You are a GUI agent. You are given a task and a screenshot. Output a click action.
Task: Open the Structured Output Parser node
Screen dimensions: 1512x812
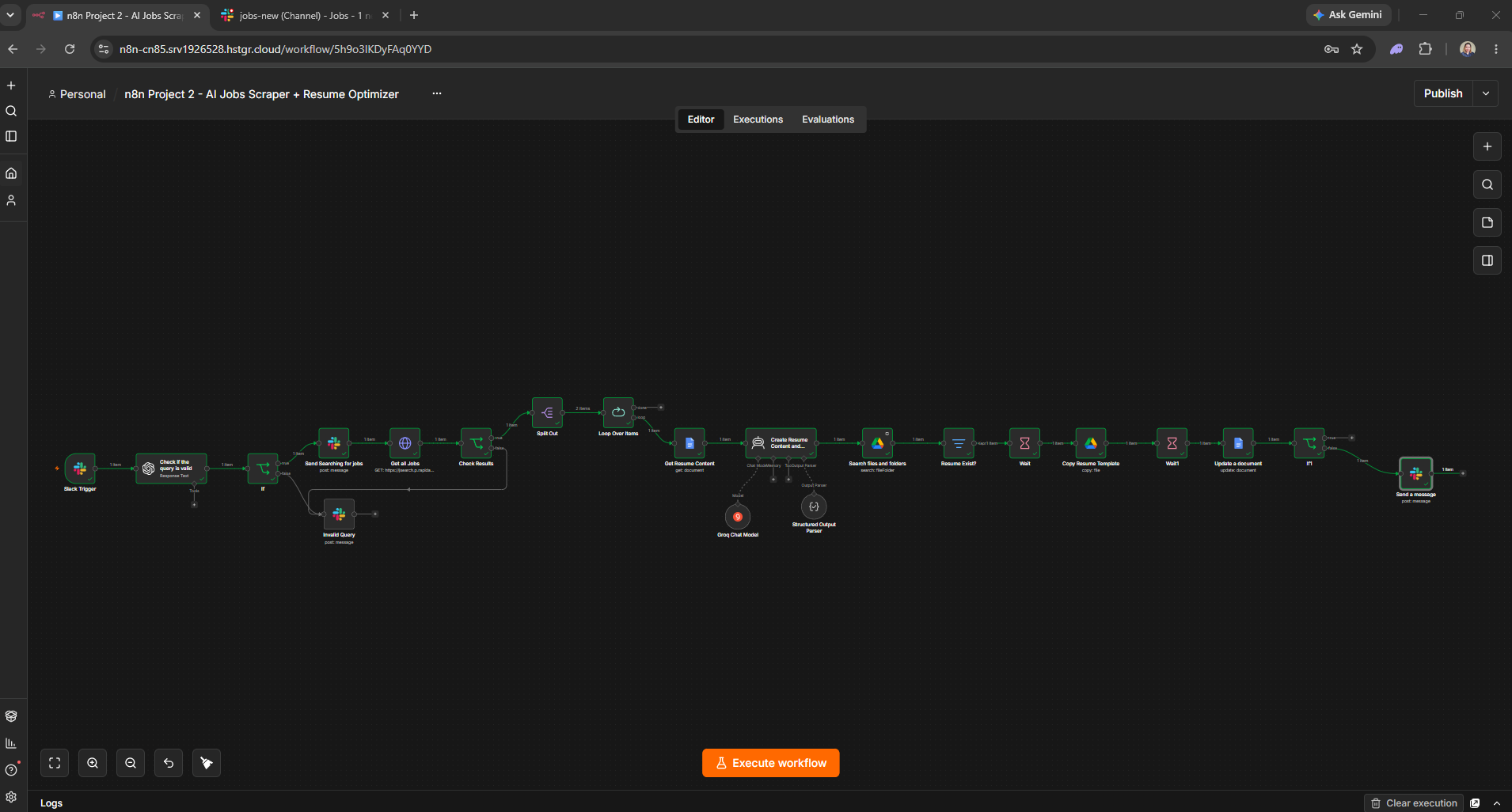tap(814, 507)
